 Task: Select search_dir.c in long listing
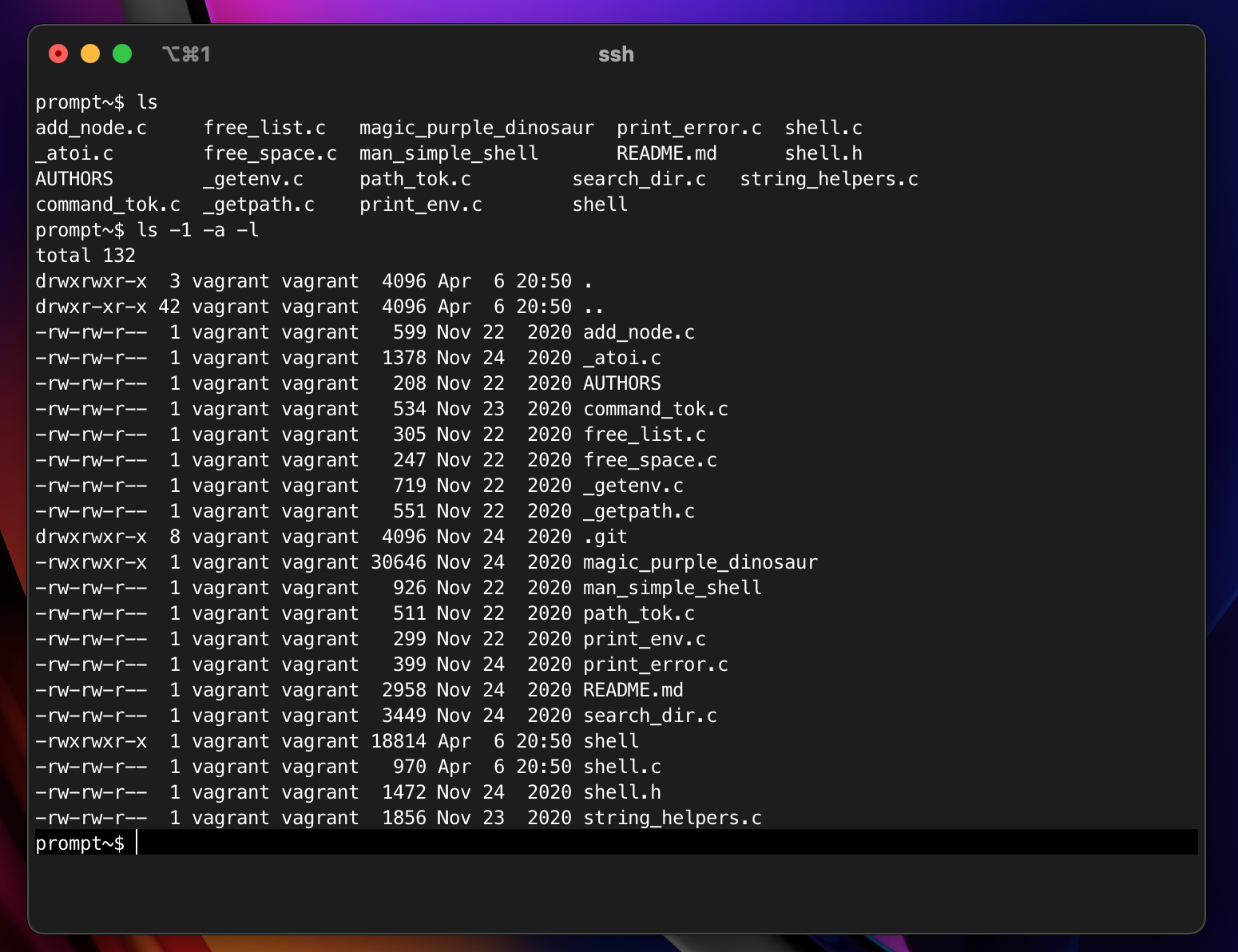click(x=650, y=716)
